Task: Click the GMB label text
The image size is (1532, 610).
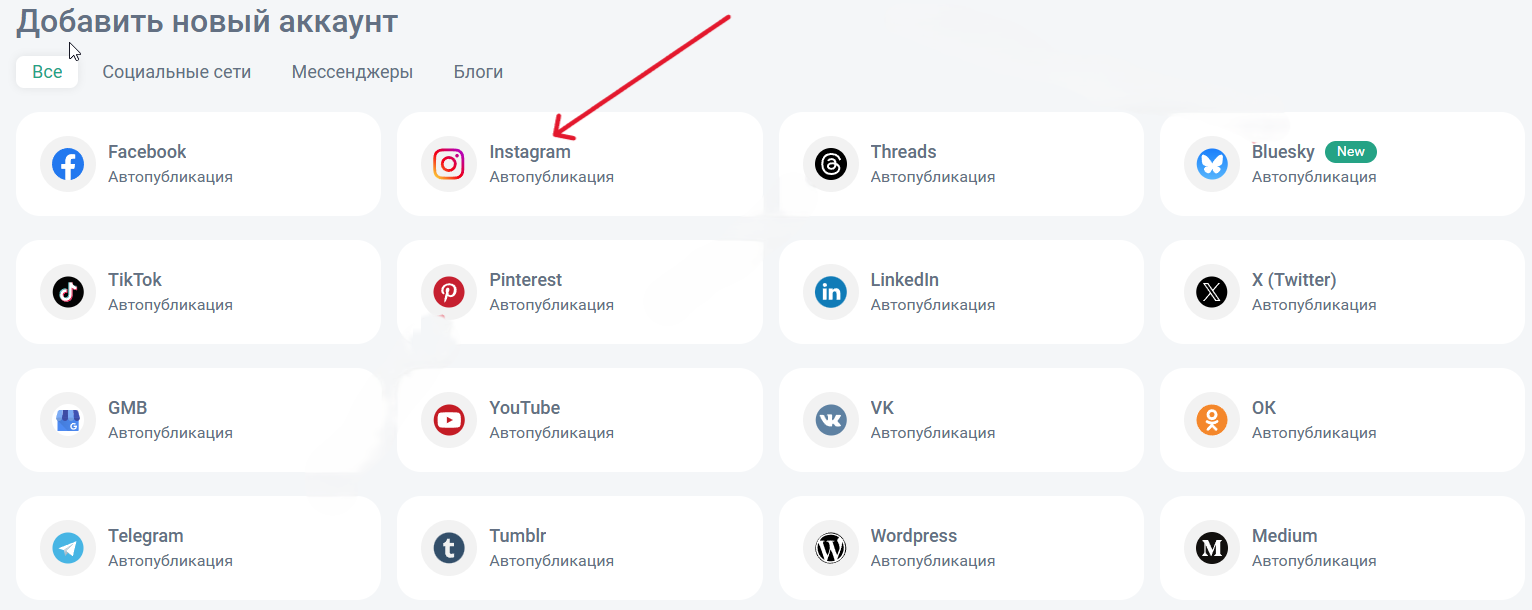Action: [x=128, y=408]
